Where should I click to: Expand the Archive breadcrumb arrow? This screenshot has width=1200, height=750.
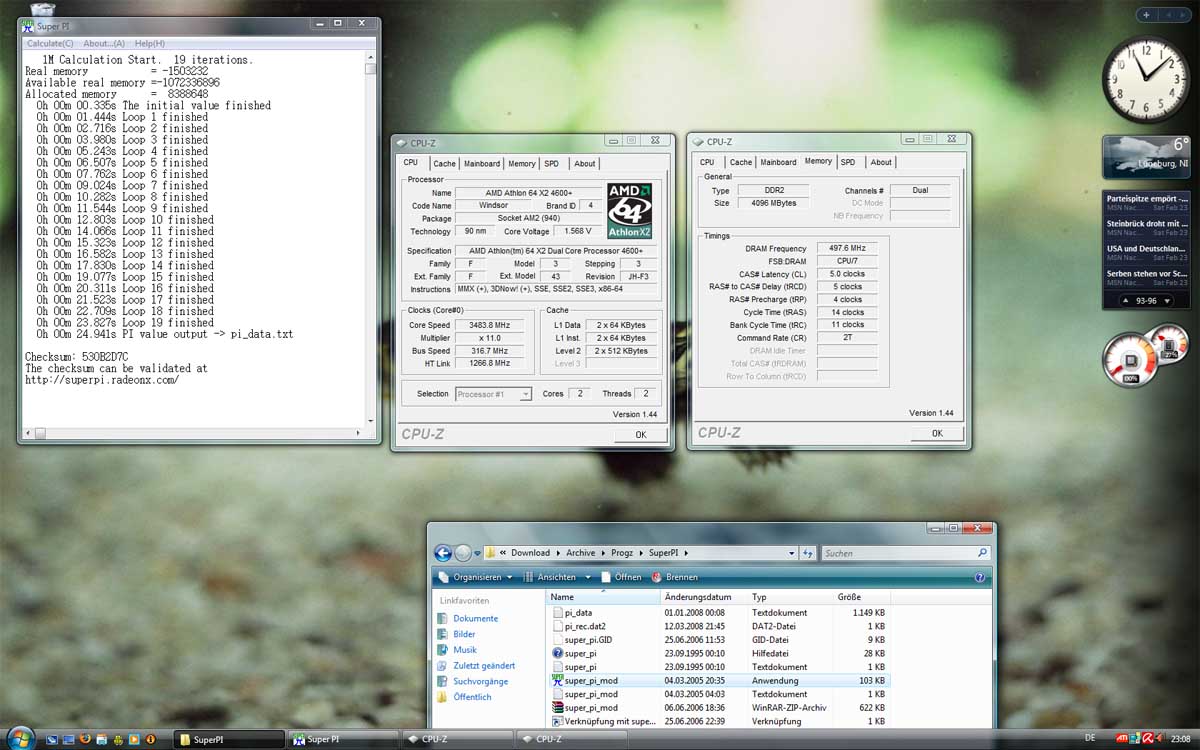(601, 553)
